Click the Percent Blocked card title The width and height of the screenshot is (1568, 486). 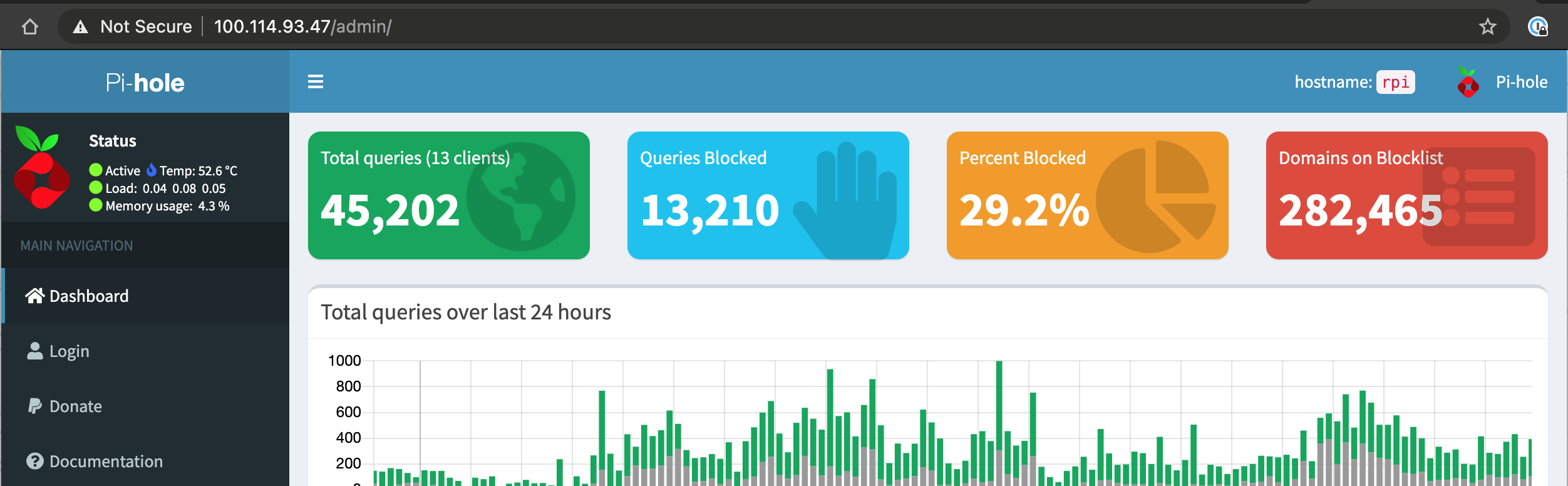1023,158
